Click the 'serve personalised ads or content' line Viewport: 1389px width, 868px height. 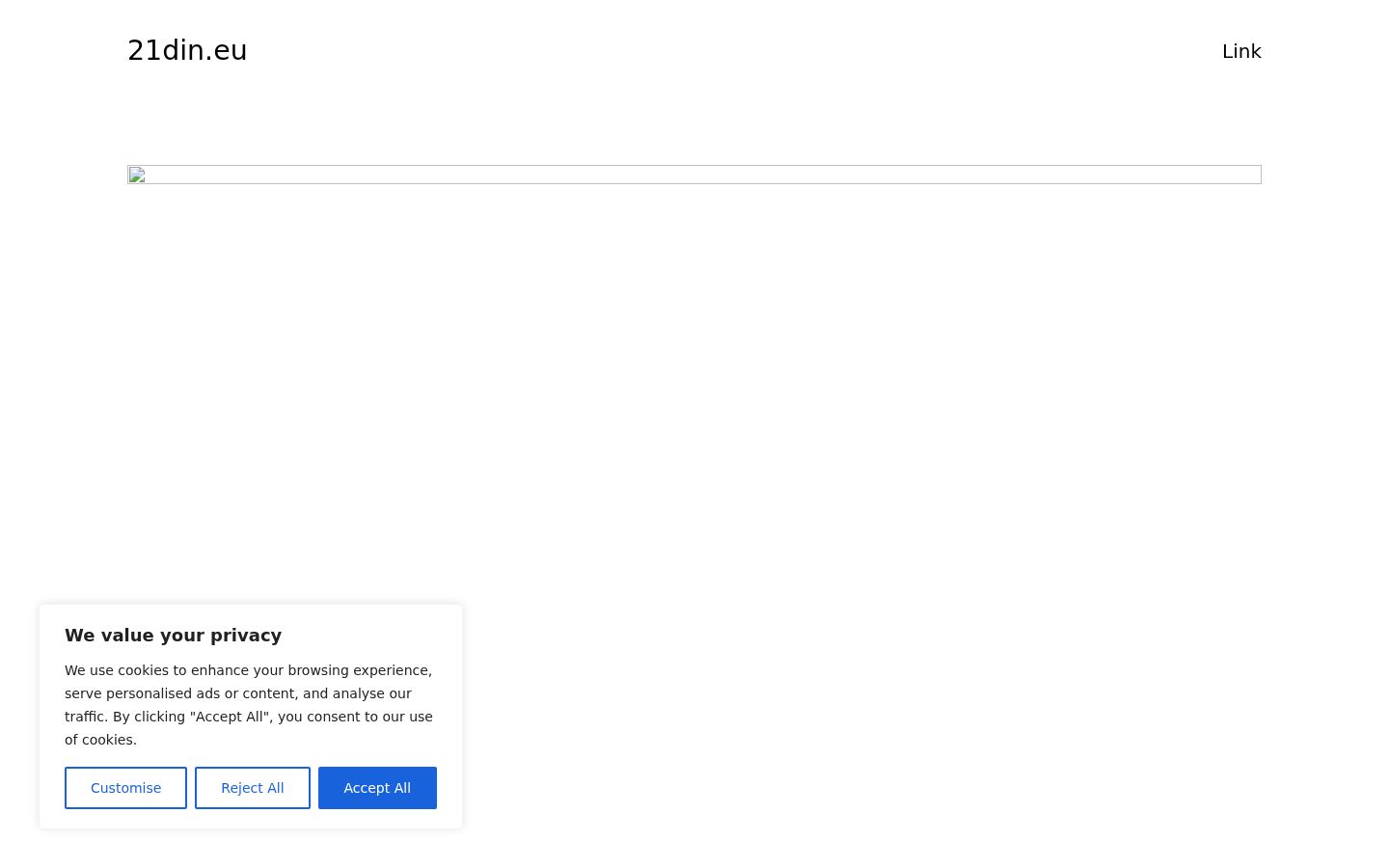(x=238, y=693)
